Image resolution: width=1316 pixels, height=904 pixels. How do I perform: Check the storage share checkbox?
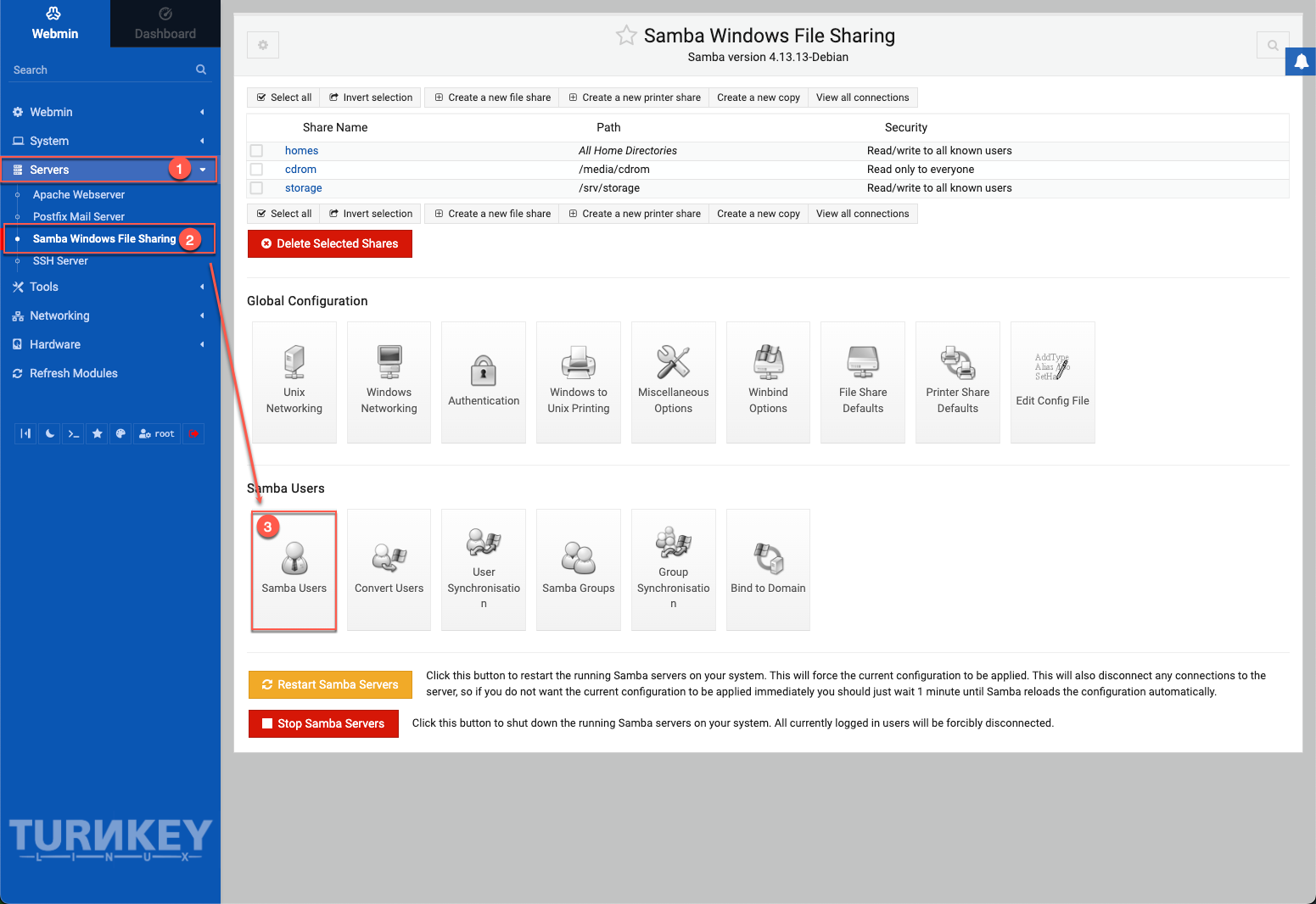pos(257,187)
